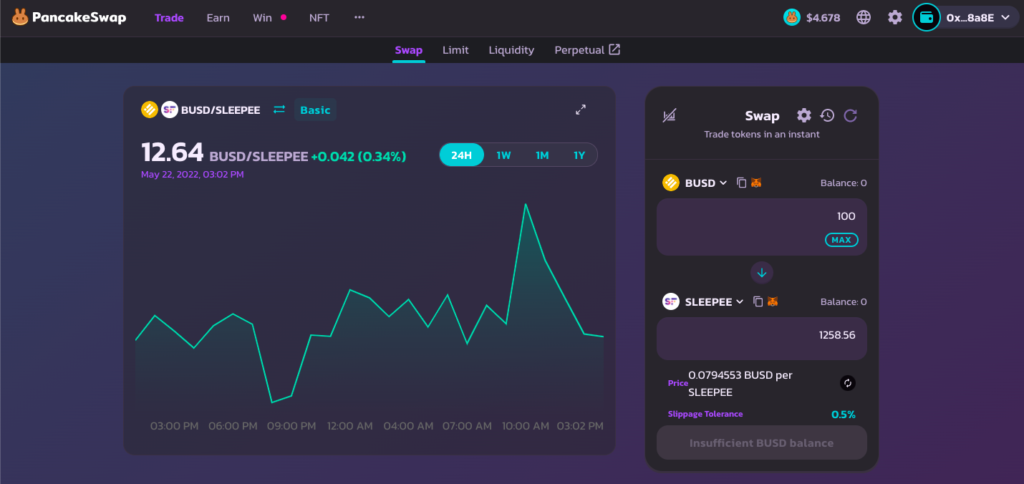Copy the SLEEPEE token address
Image resolution: width=1024 pixels, height=484 pixels.
pyautogui.click(x=758, y=302)
